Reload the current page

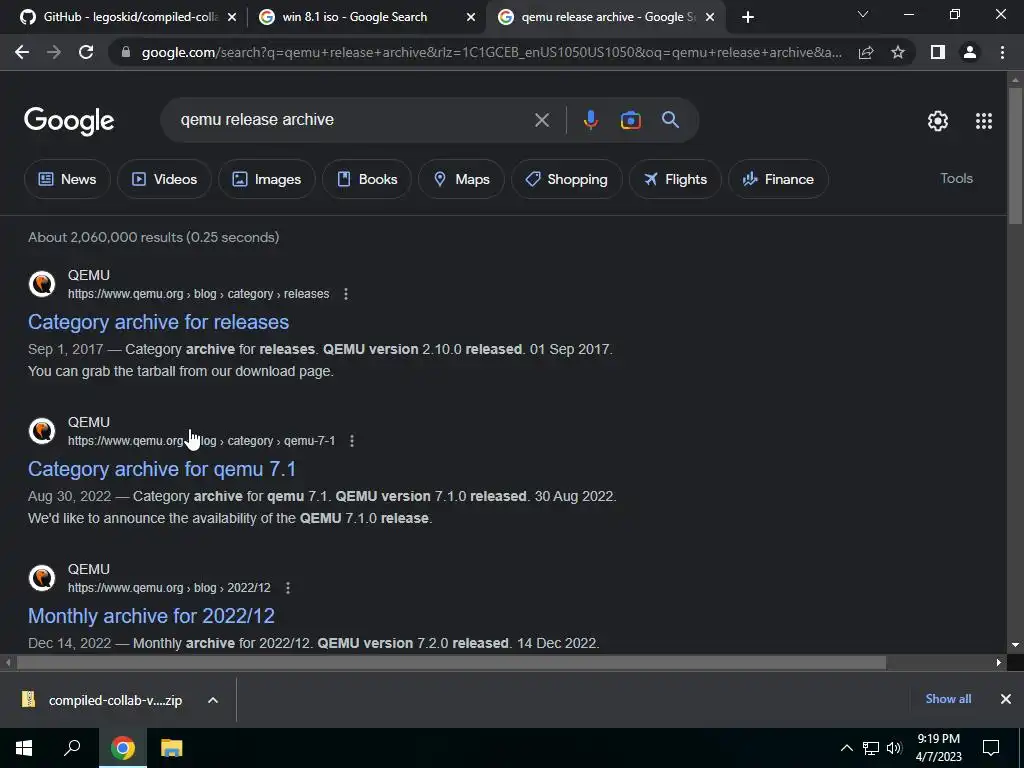[86, 52]
